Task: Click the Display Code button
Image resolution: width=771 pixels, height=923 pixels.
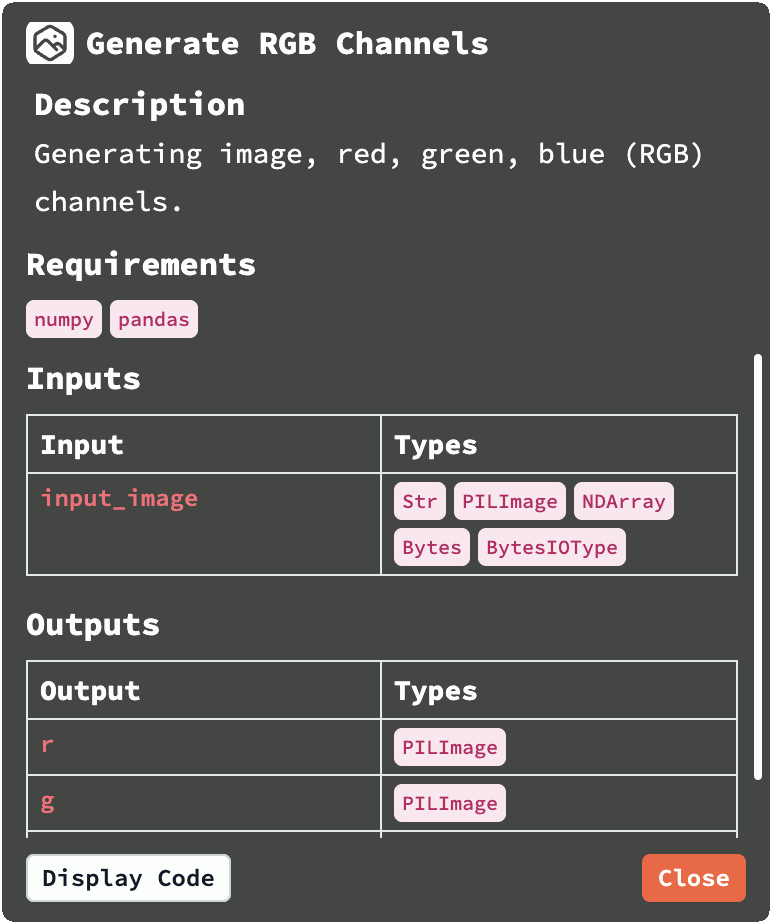Action: click(128, 878)
